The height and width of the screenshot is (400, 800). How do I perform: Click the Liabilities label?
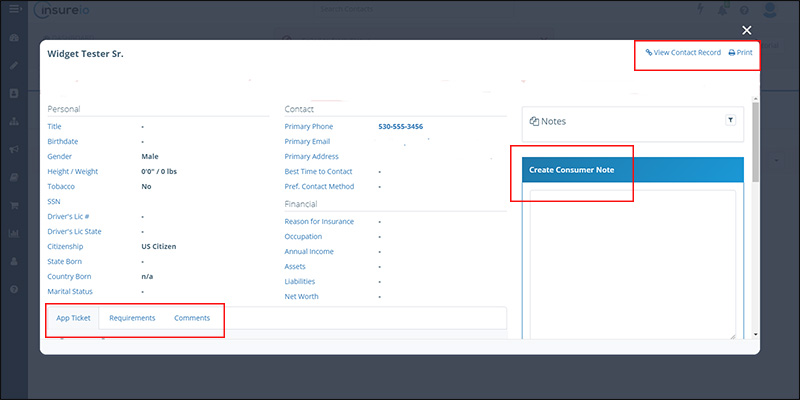point(299,281)
